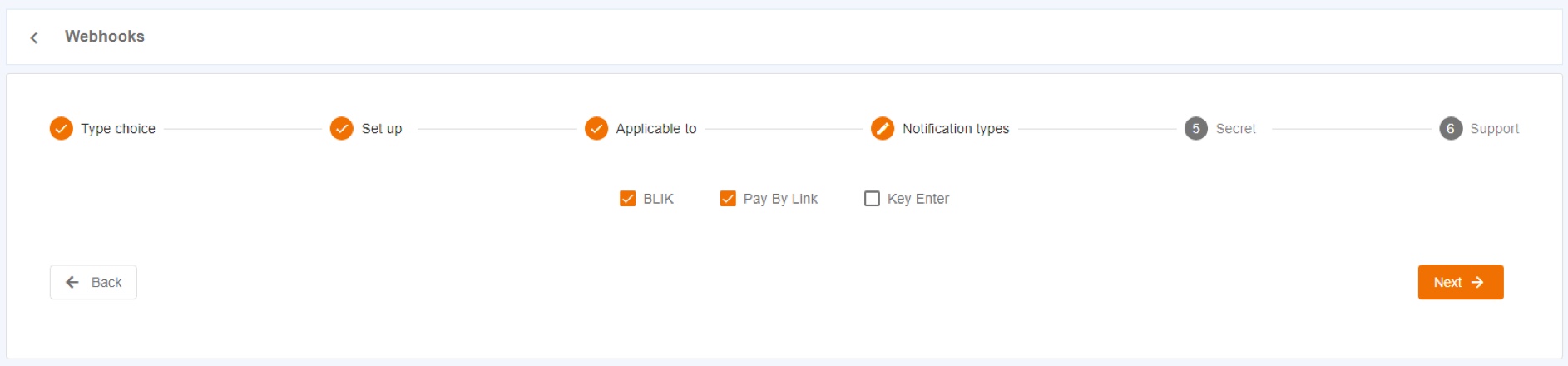1568x366 pixels.
Task: Click the Back button
Action: pyautogui.click(x=93, y=282)
